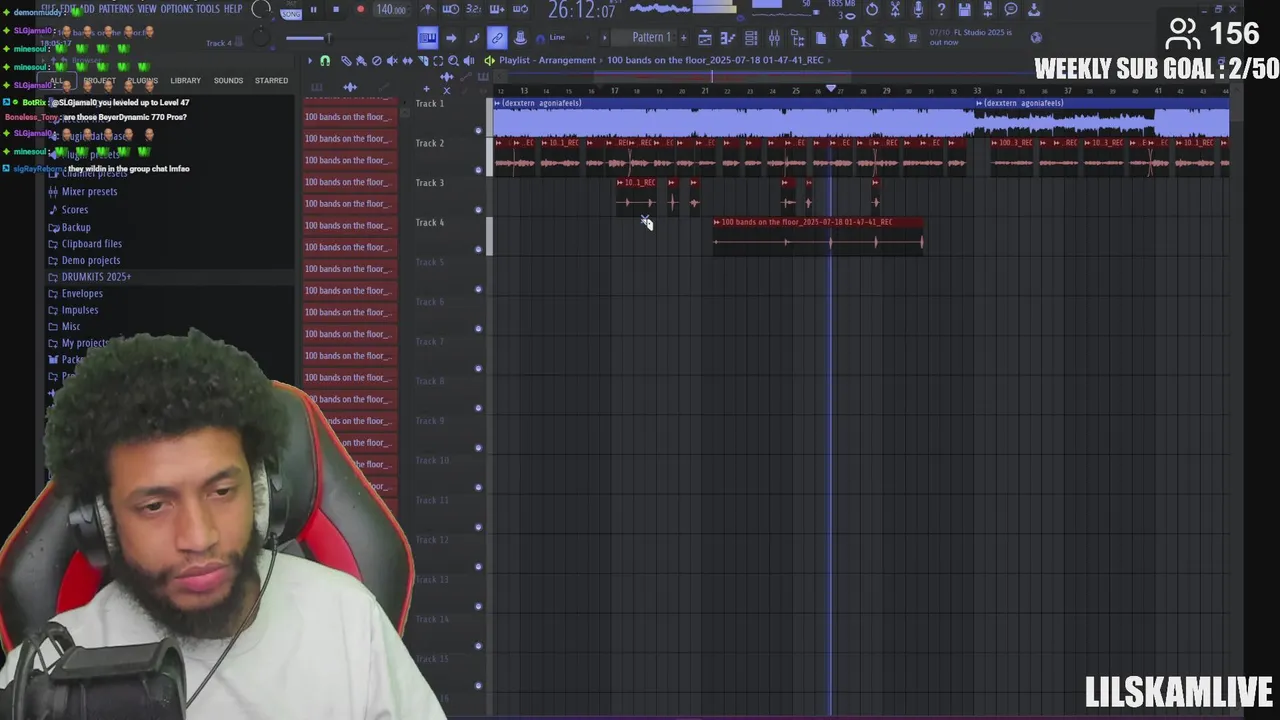Toggle mute dot for Track 8

(478, 408)
